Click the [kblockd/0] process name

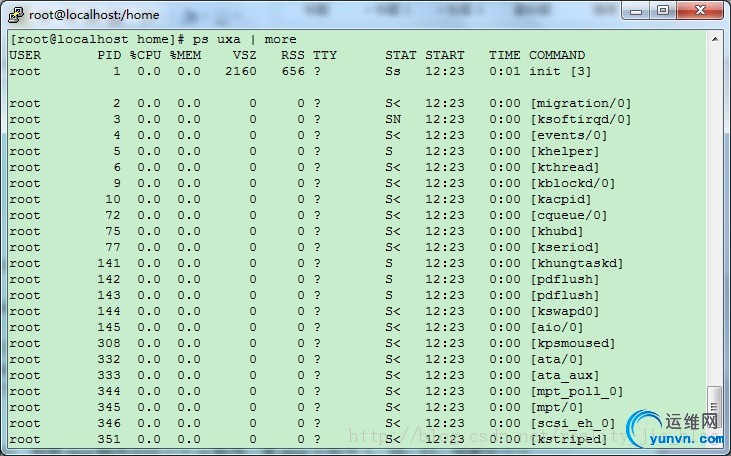tap(572, 183)
